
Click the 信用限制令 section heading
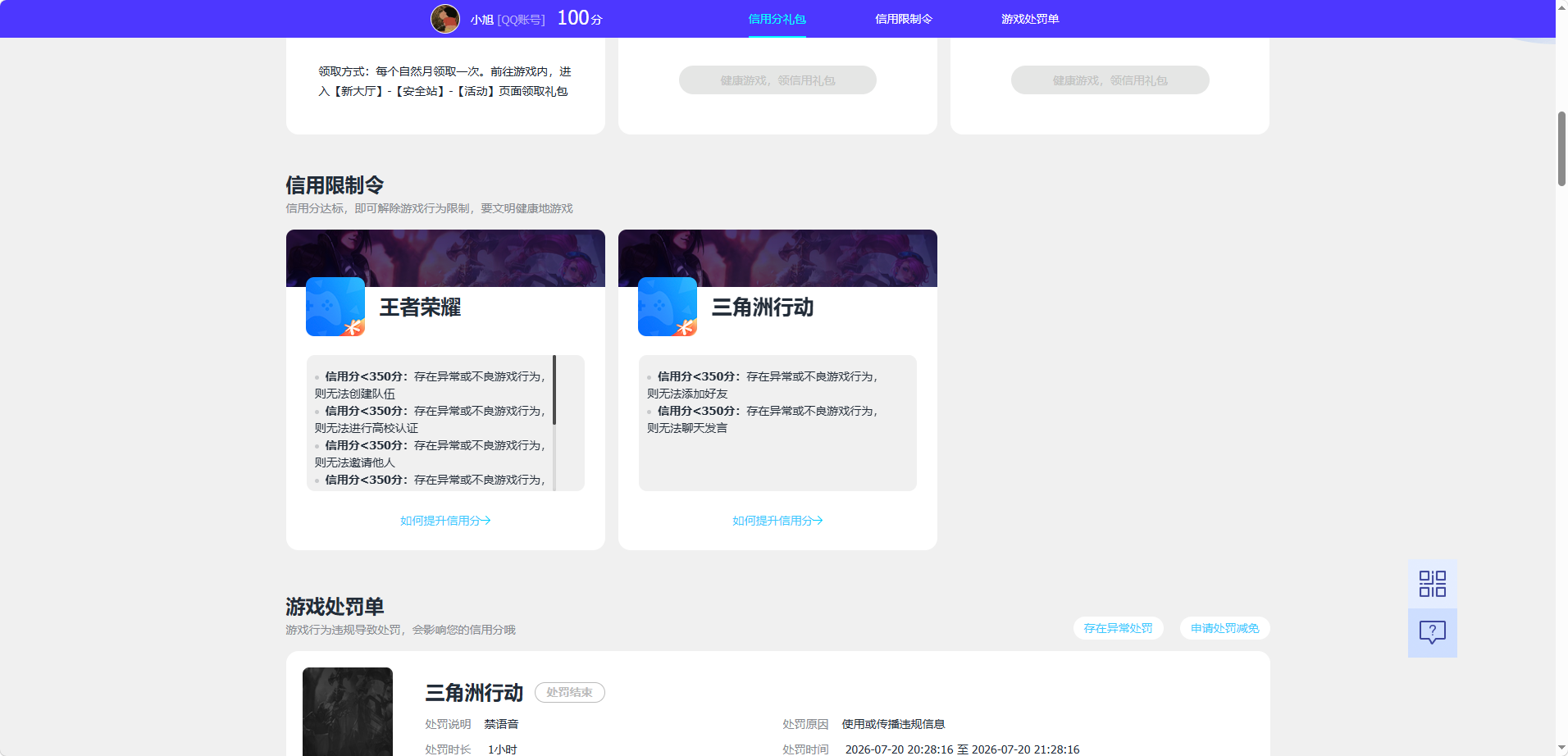tap(335, 185)
